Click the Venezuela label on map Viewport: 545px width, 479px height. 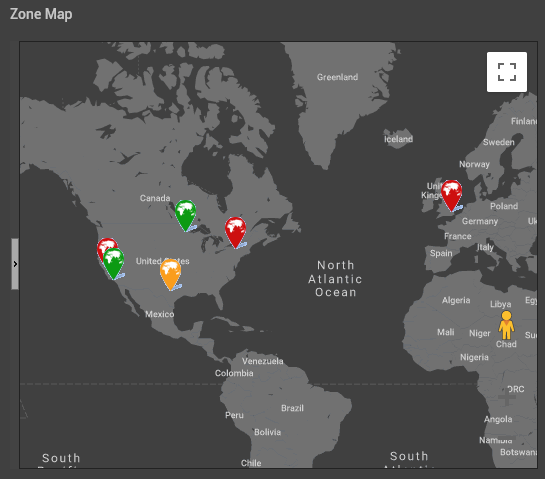tap(263, 361)
